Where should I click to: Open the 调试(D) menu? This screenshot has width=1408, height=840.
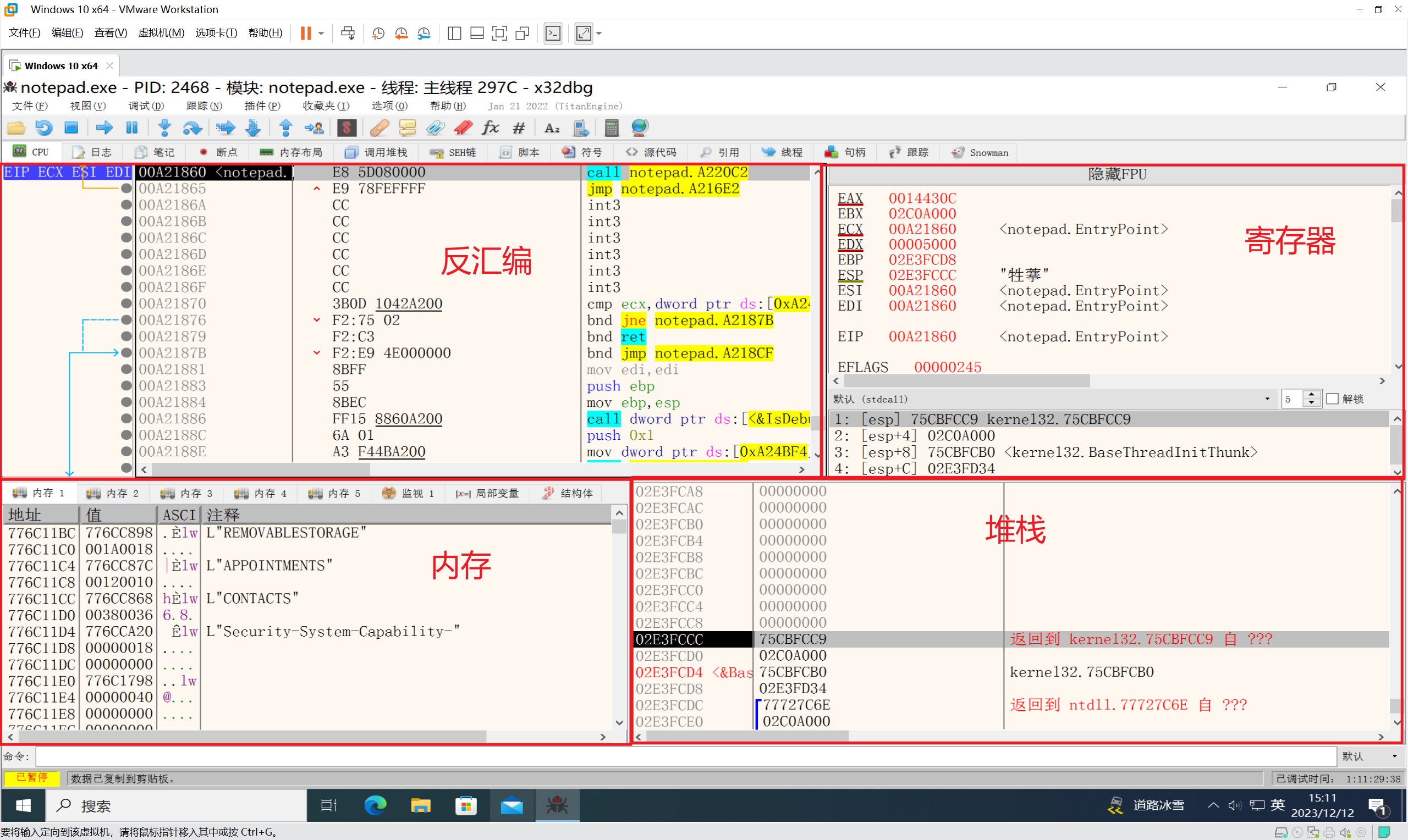(x=146, y=106)
